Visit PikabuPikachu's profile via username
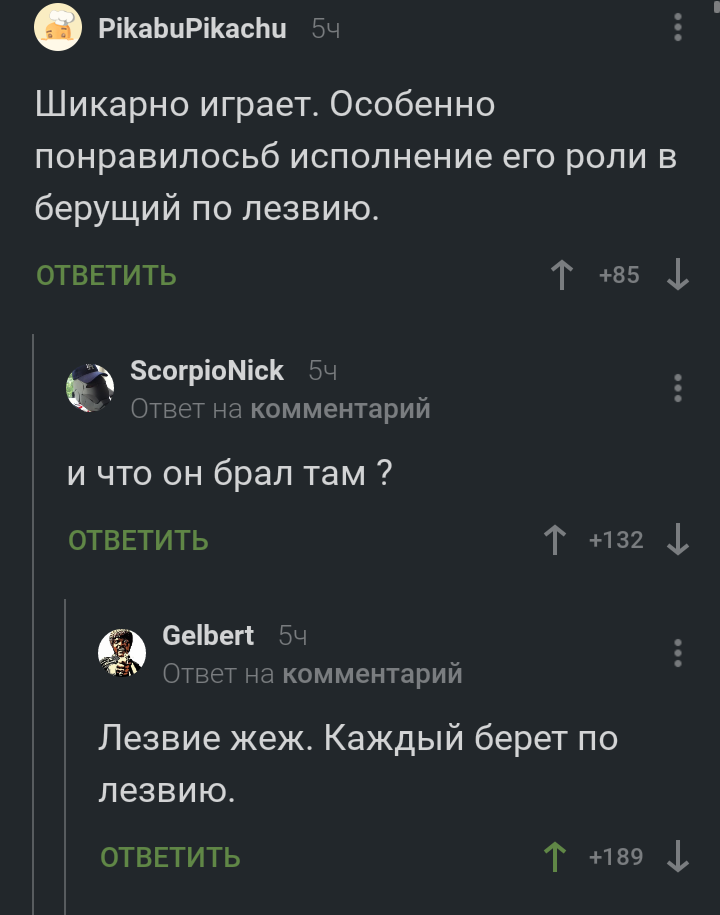Viewport: 720px width, 915px height. (x=192, y=29)
